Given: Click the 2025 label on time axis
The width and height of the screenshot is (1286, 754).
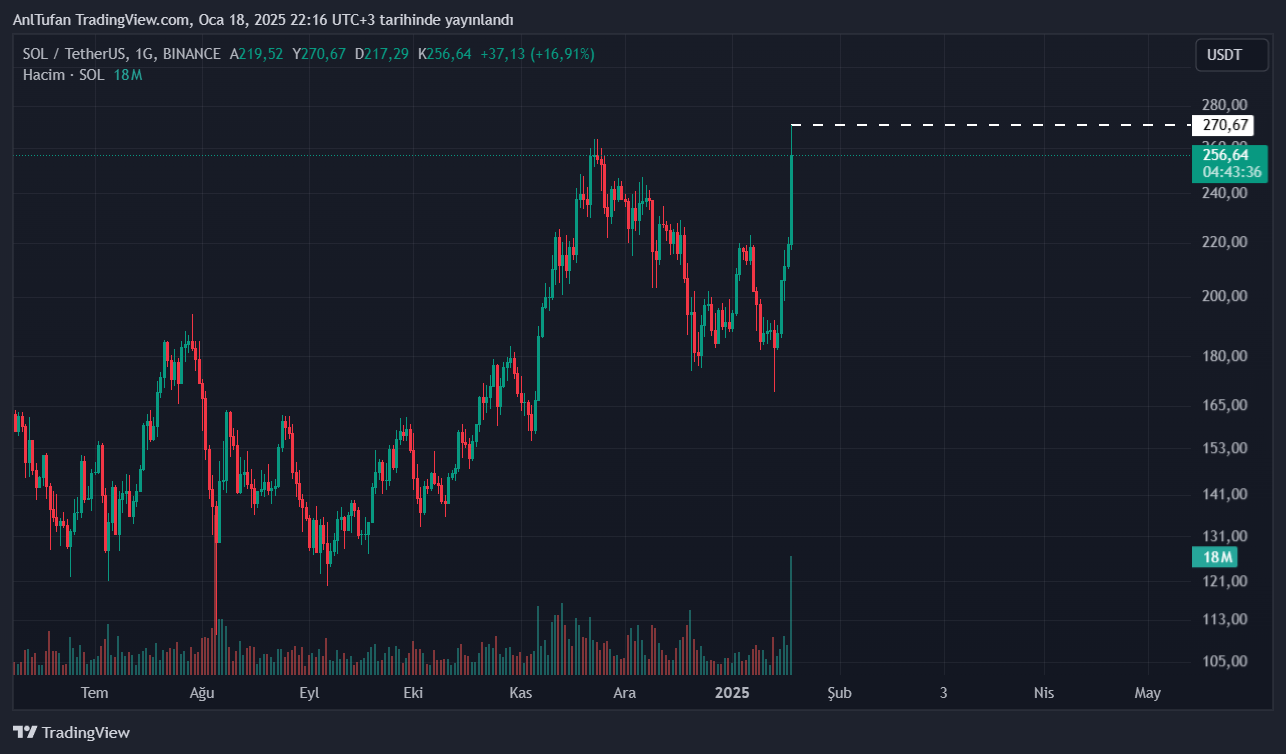Looking at the screenshot, I should tap(733, 693).
